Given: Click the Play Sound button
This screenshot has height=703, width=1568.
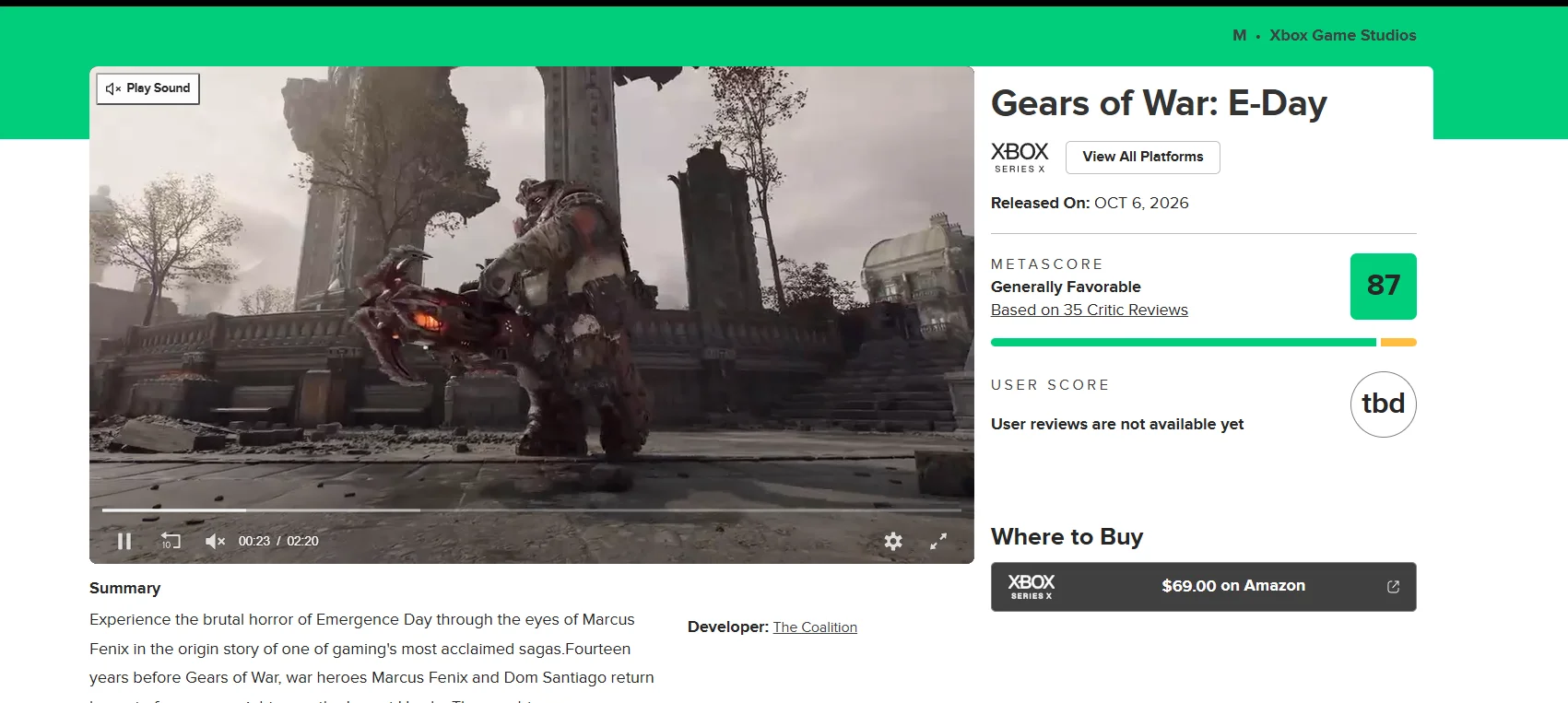Looking at the screenshot, I should (x=148, y=88).
